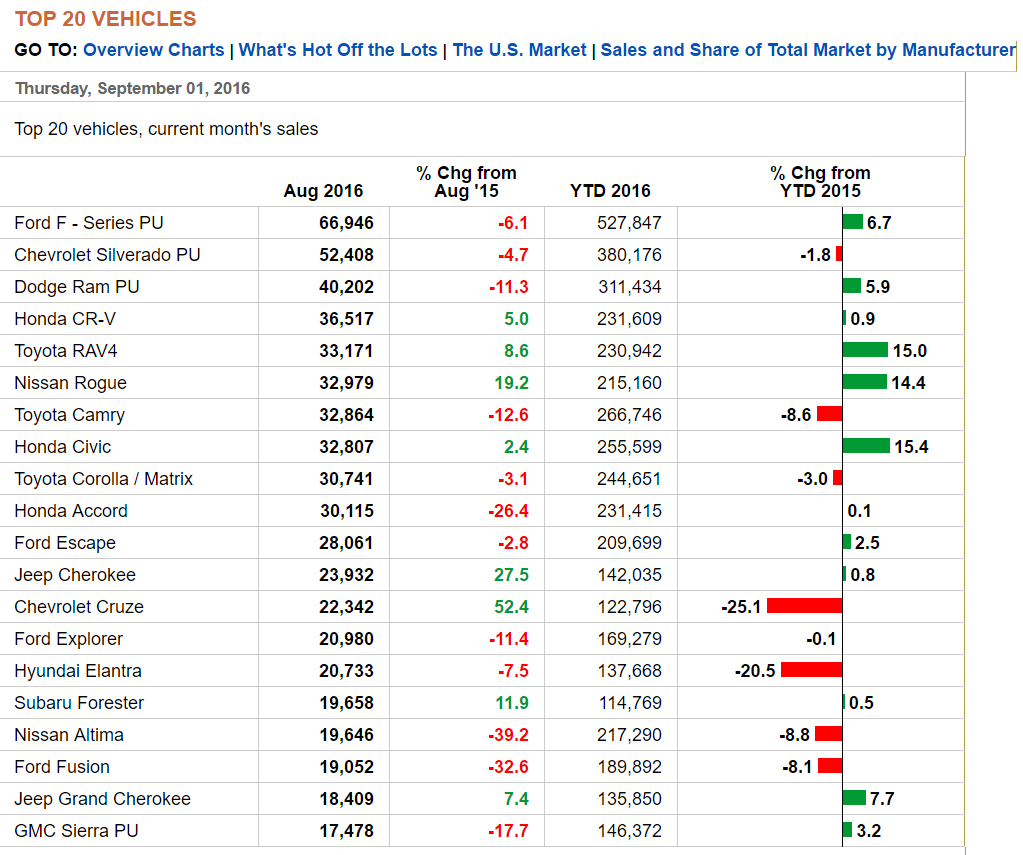Click the Ford Fusion row name
The width and height of the screenshot is (1023, 855).
pos(62,766)
